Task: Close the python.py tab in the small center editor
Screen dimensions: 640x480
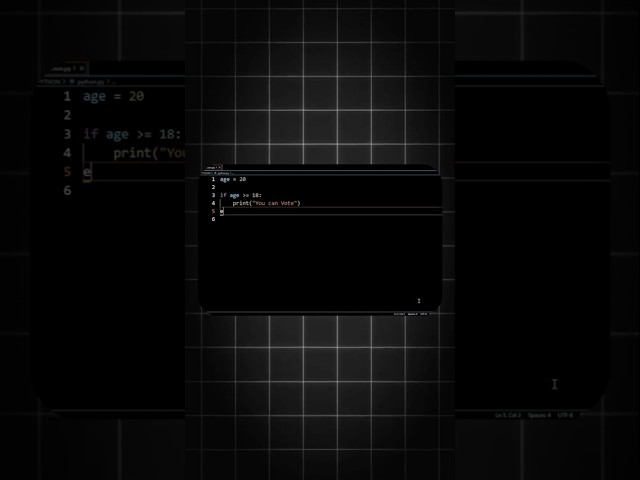Action: click(220, 167)
